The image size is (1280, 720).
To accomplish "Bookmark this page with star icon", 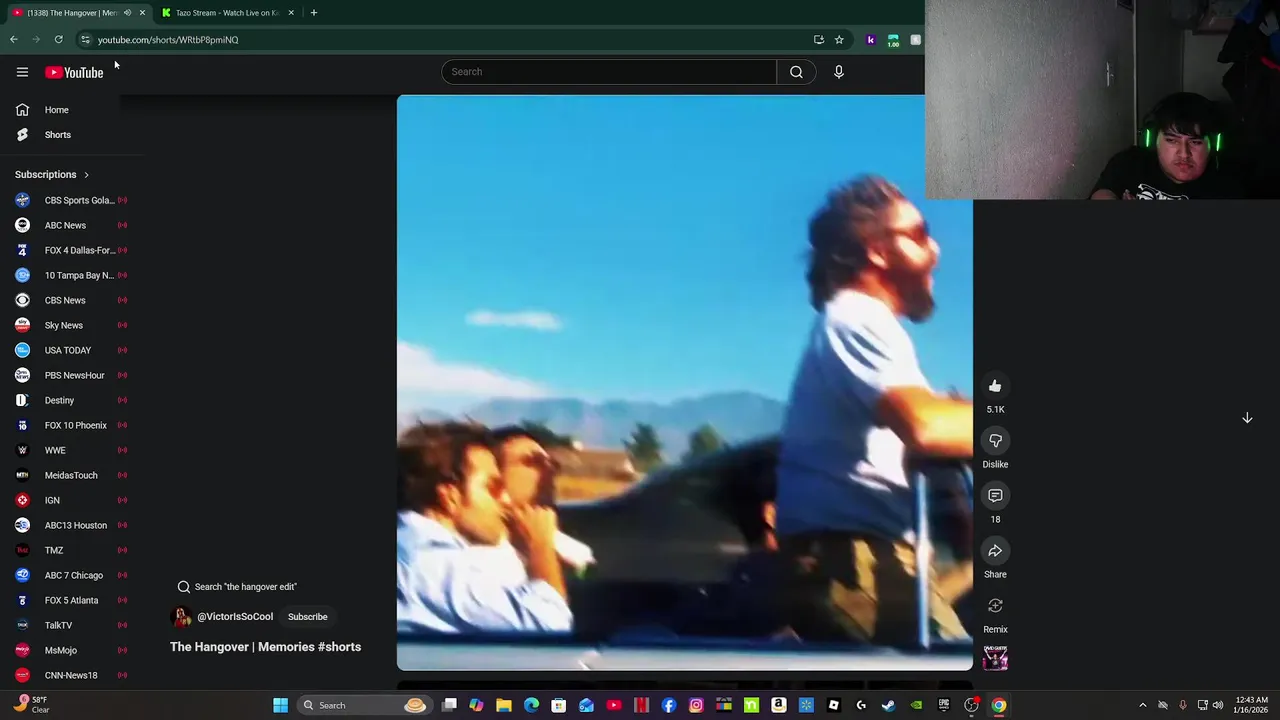I will pos(839,40).
